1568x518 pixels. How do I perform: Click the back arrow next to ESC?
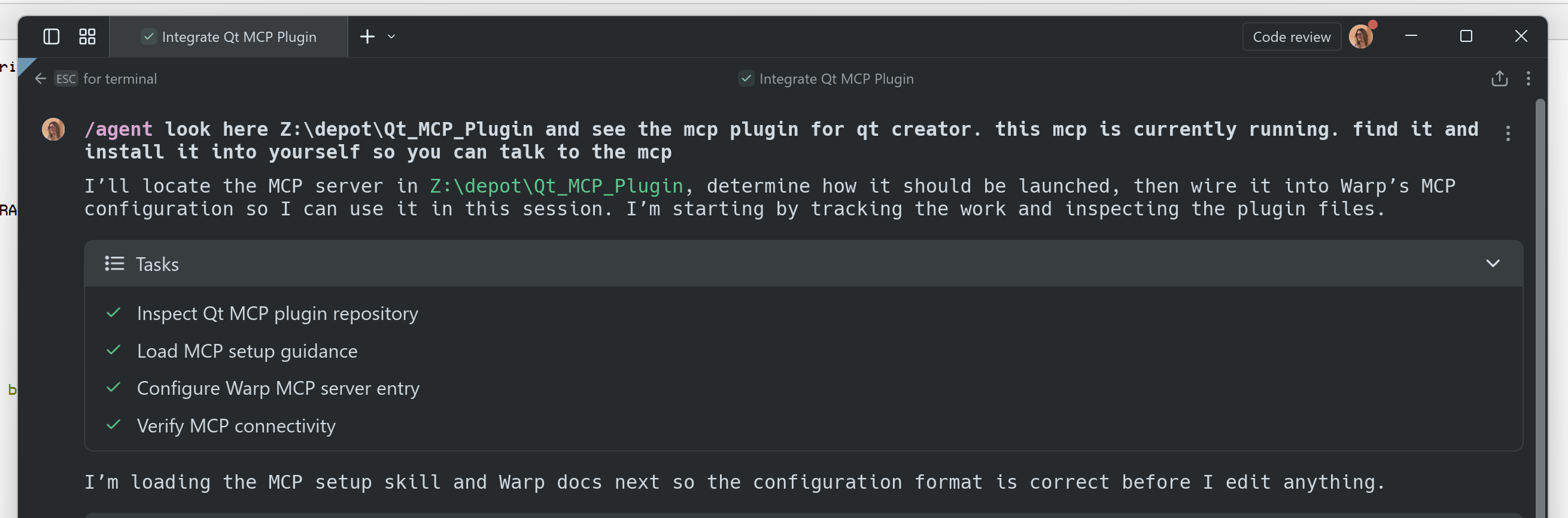41,79
